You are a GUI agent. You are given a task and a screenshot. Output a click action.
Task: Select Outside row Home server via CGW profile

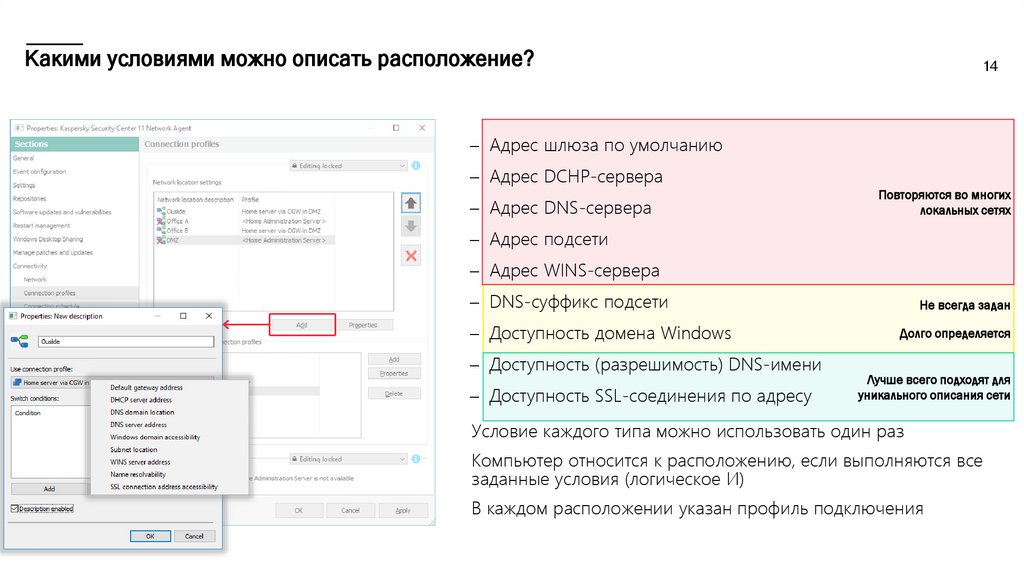[281, 212]
